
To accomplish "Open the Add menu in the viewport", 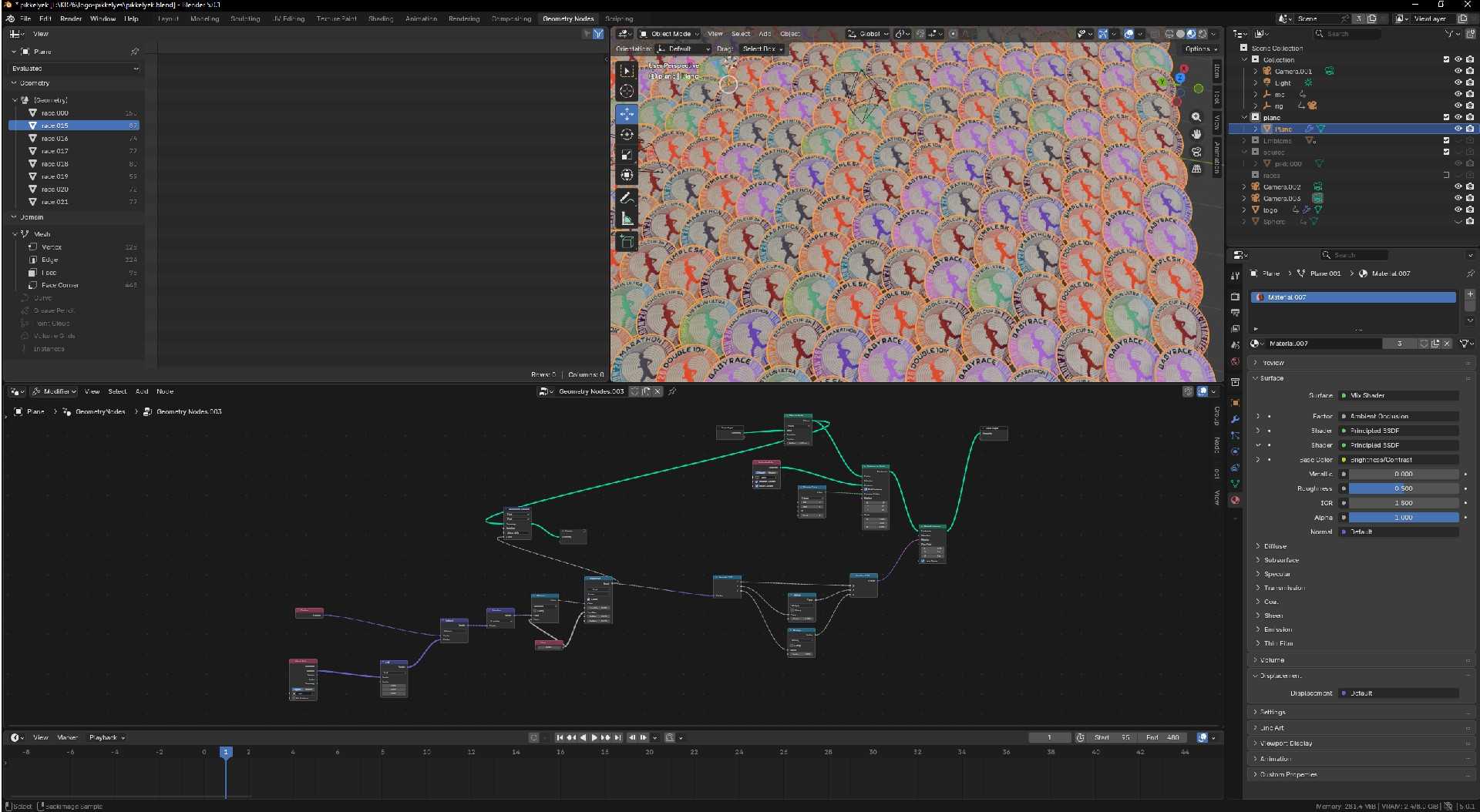I will tap(765, 34).
